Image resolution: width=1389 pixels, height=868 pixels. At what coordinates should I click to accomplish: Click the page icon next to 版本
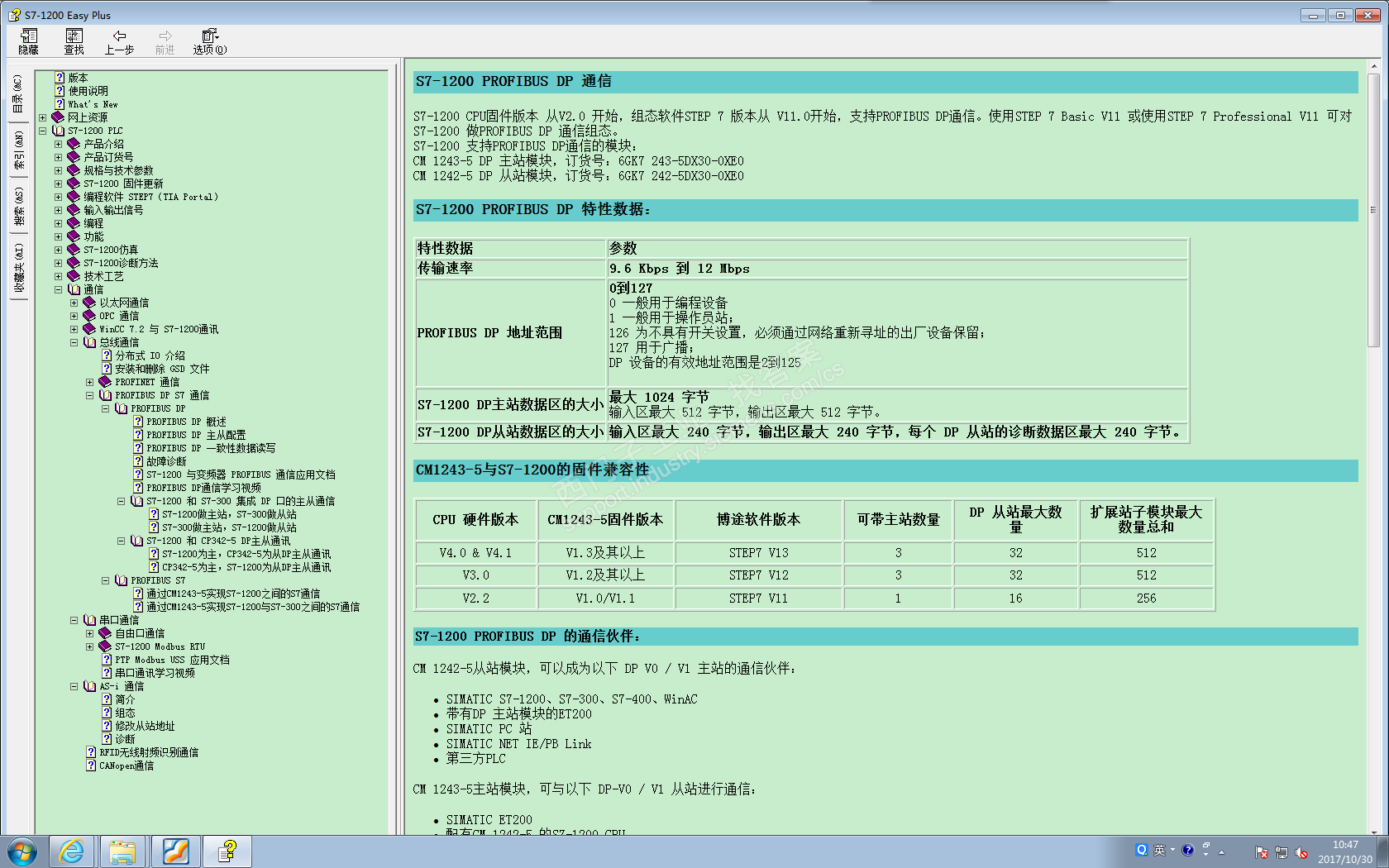[60, 78]
